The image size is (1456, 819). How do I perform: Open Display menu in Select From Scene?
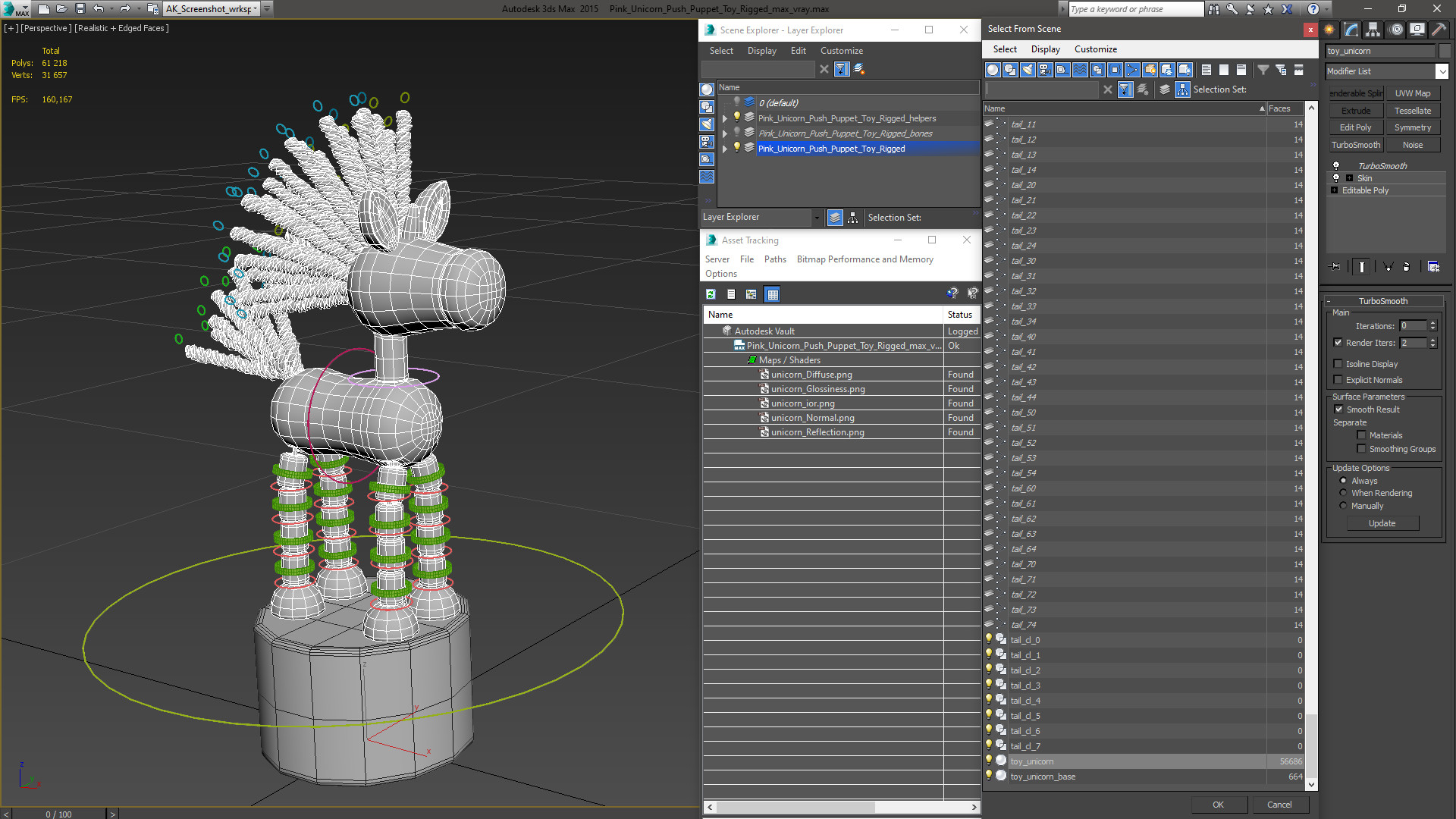1045,49
